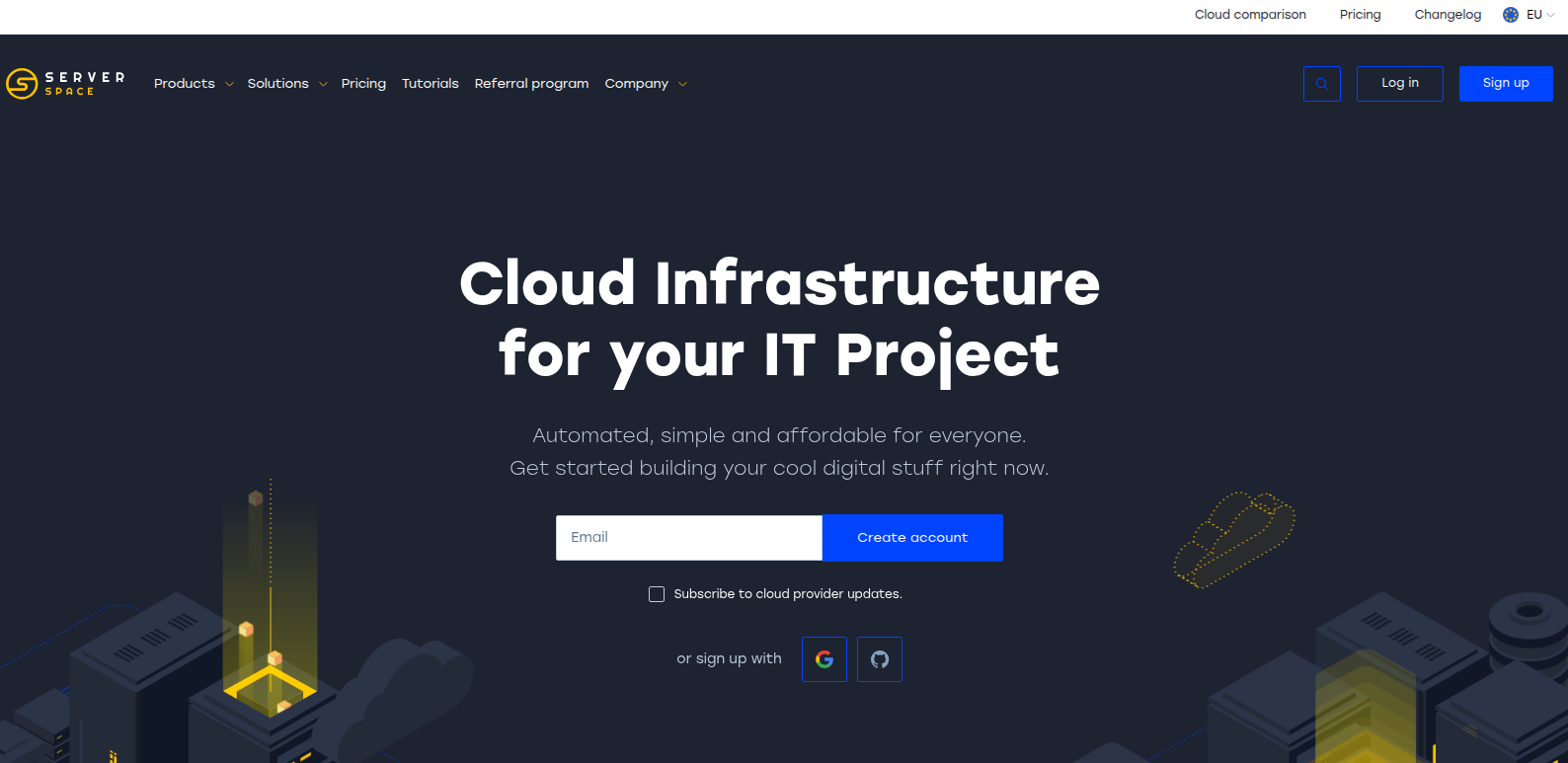Viewport: 1568px width, 763px height.
Task: Go to Pricing in main navigation
Action: tap(363, 84)
